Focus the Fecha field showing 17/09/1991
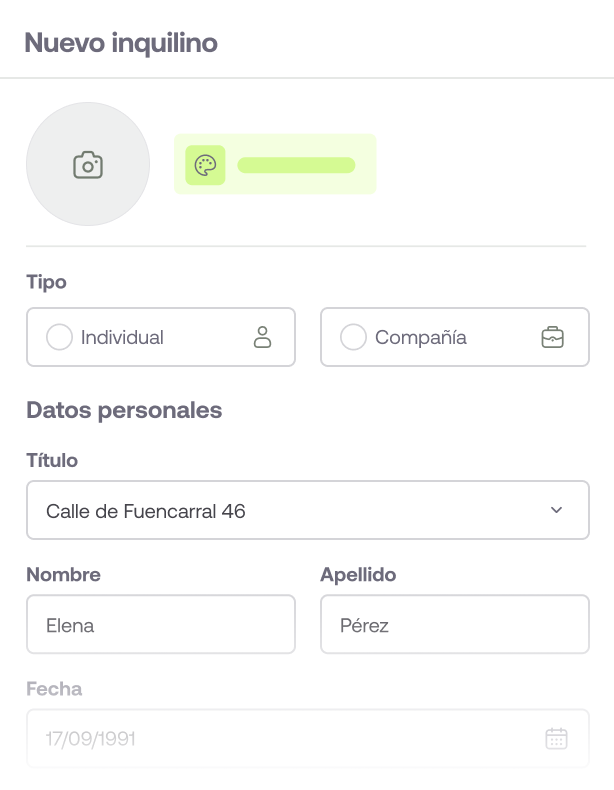This screenshot has height=790, width=614. (280, 739)
